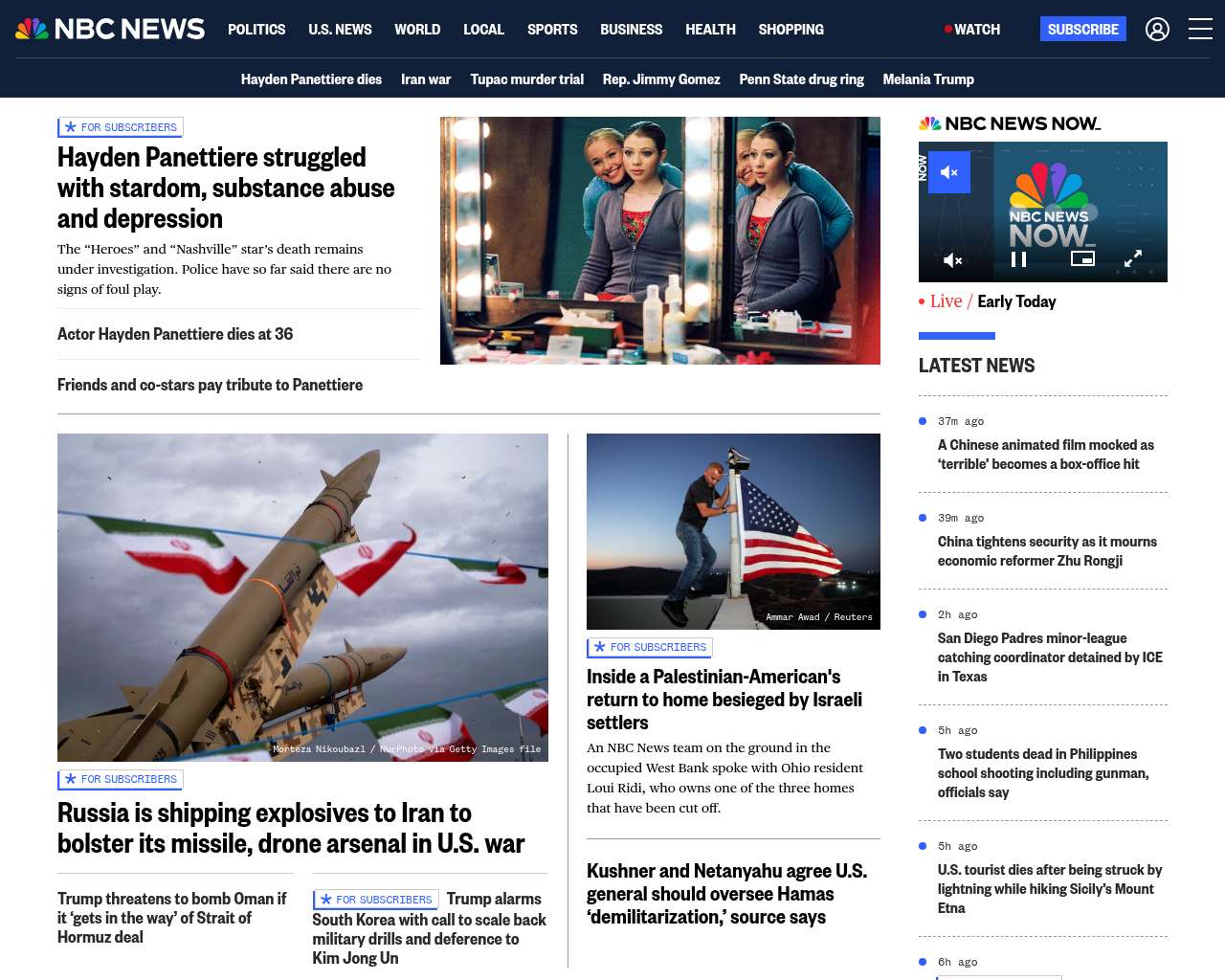Click the NBC News team West Bank summary
This screenshot has height=980, width=1225.
pos(724,778)
